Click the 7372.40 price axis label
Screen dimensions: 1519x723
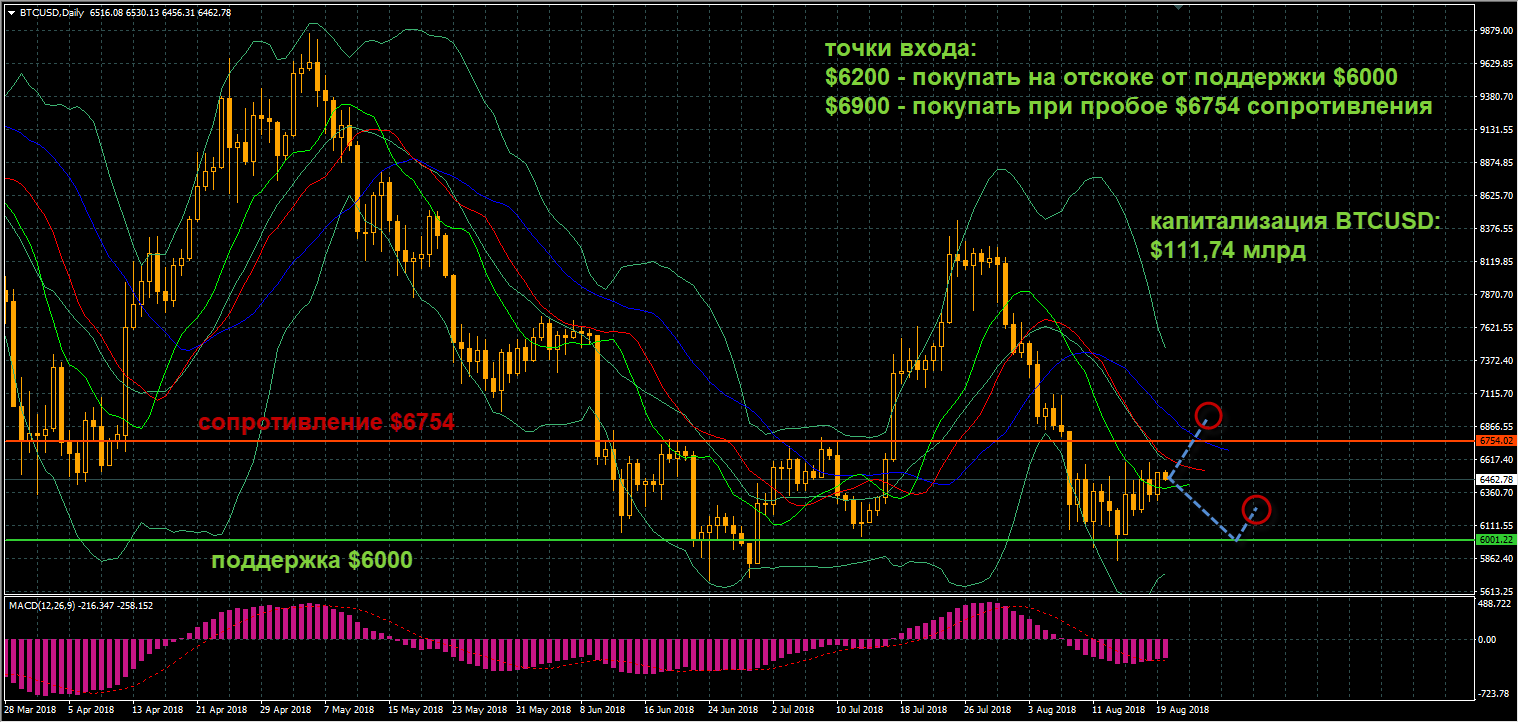[x=1497, y=361]
